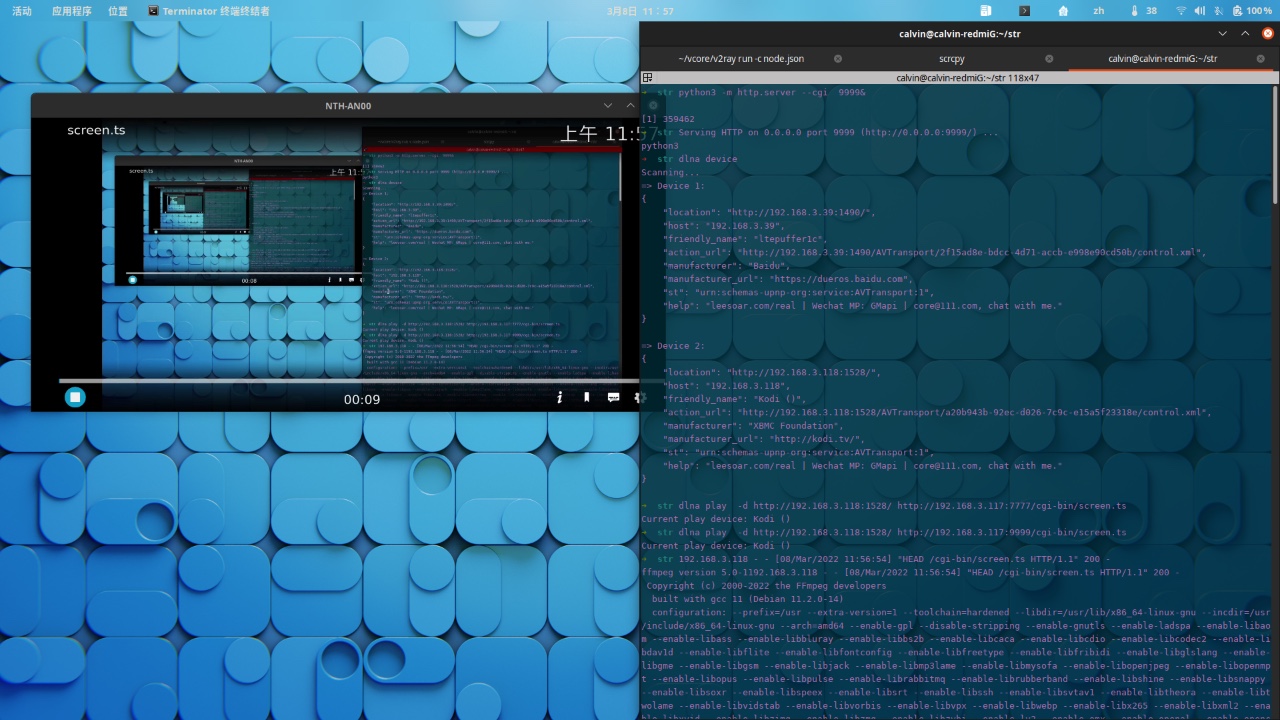Open the home icon in top panel

point(1062,10)
